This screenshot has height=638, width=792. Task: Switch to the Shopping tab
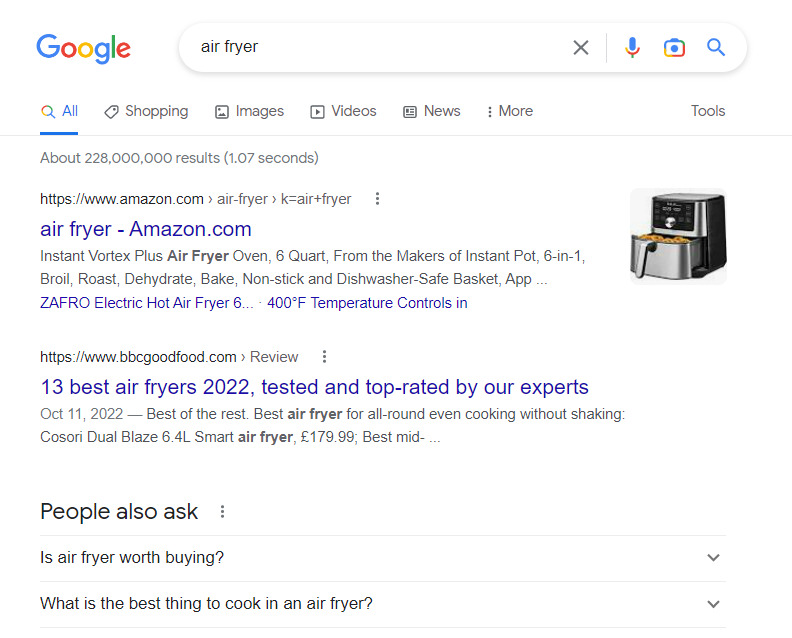tap(146, 111)
